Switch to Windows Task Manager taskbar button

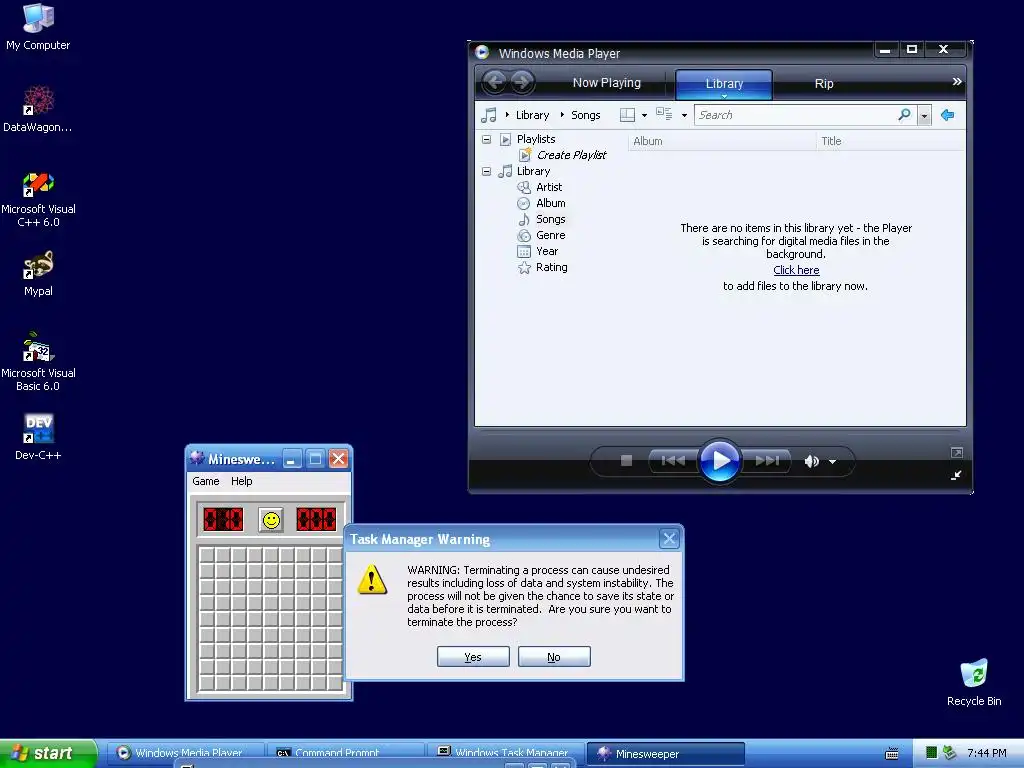pyautogui.click(x=506, y=753)
